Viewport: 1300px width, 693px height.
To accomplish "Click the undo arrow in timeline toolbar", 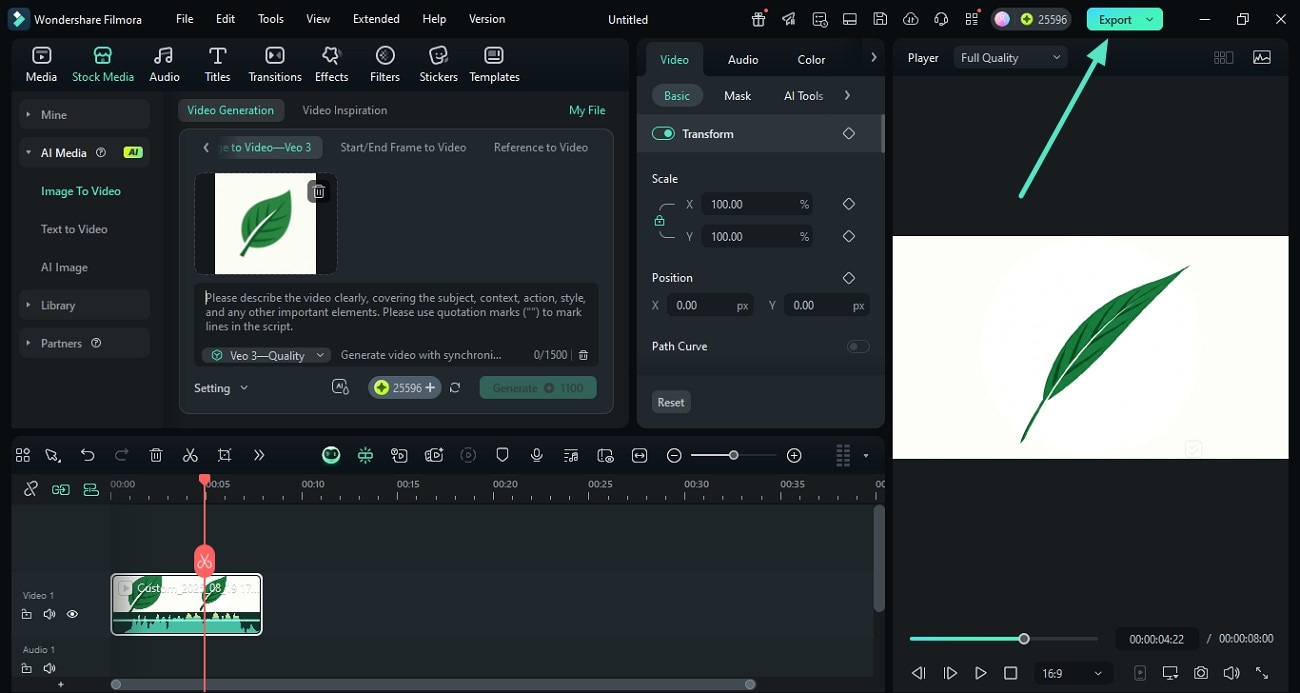I will point(88,455).
